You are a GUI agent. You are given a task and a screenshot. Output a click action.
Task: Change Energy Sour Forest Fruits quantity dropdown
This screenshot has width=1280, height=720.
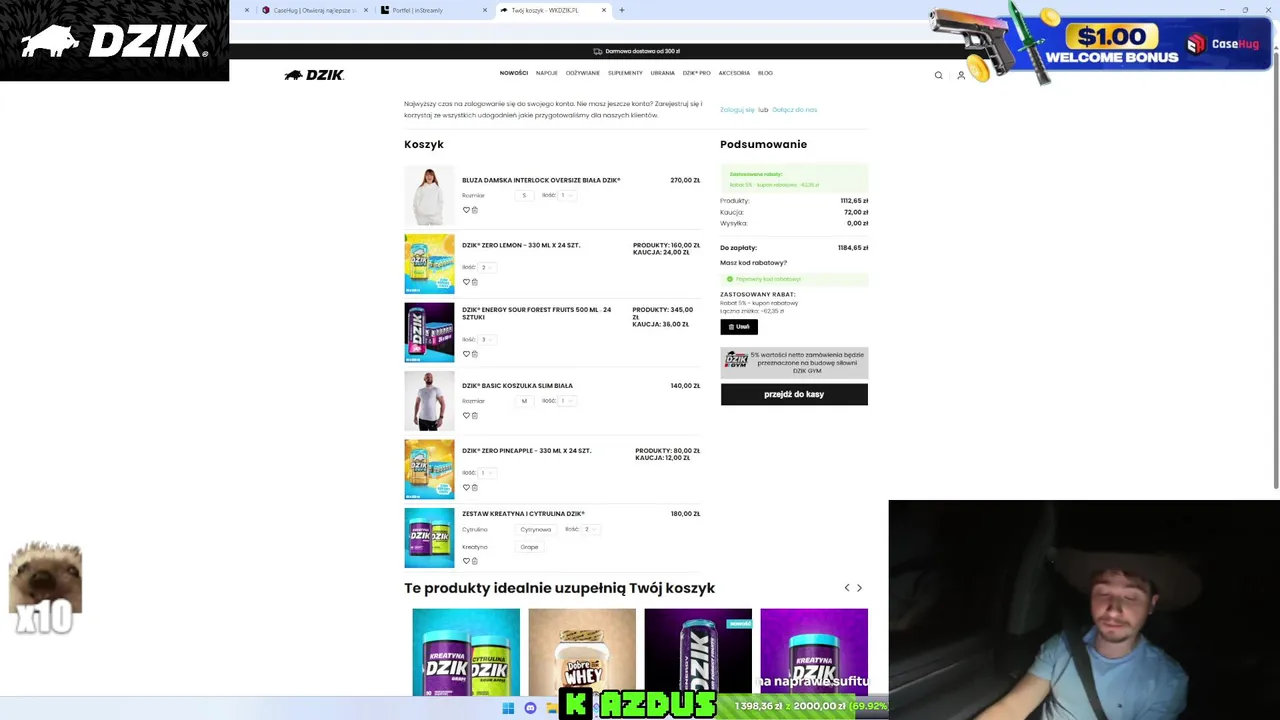[x=487, y=339]
